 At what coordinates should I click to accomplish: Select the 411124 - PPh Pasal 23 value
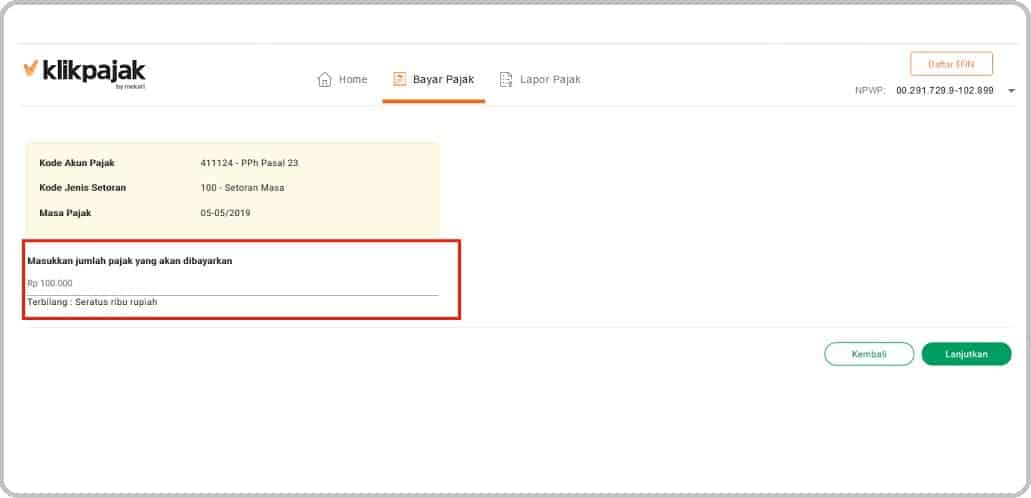[249, 163]
